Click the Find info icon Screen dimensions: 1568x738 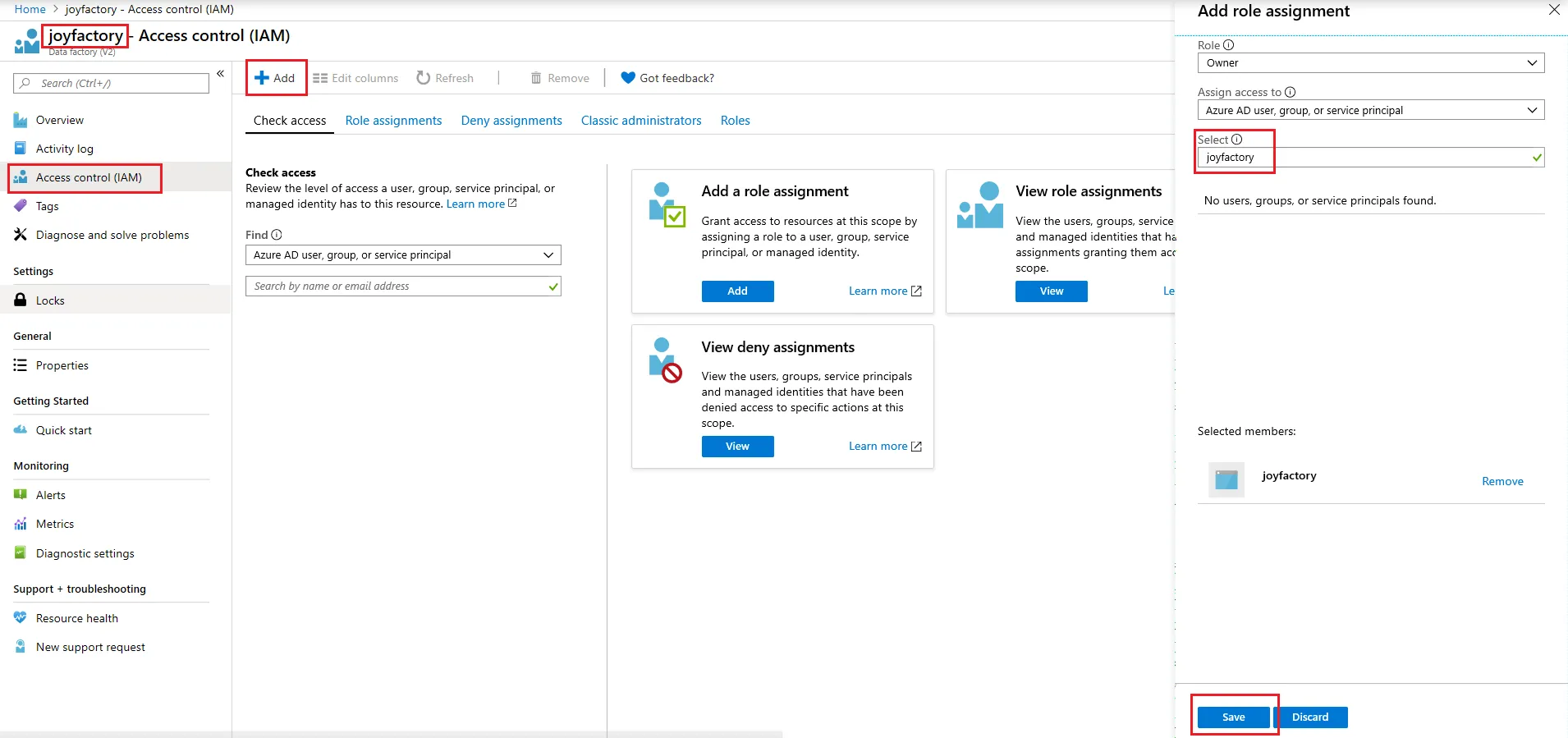277,235
